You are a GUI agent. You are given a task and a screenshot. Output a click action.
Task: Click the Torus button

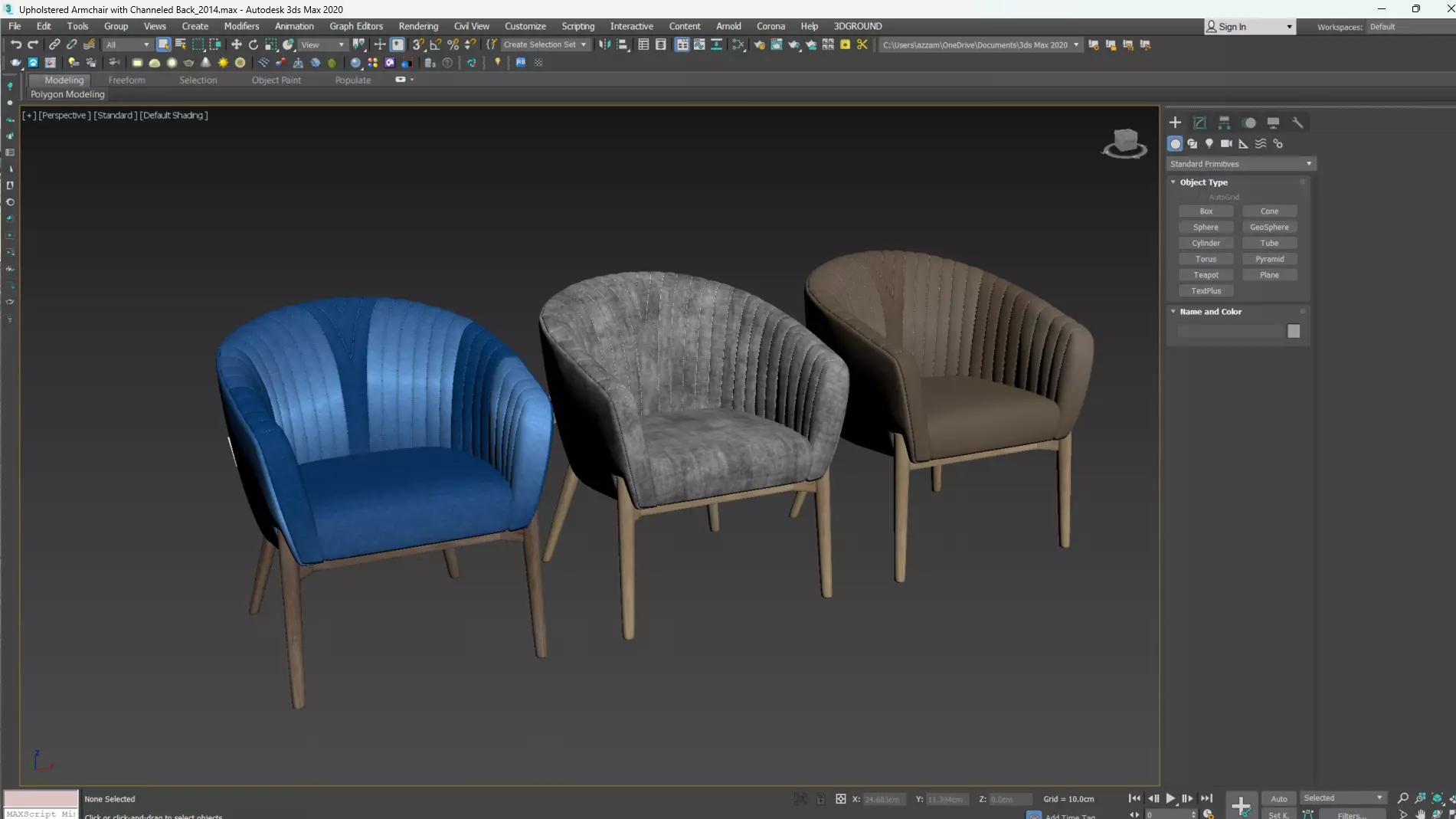pos(1206,259)
